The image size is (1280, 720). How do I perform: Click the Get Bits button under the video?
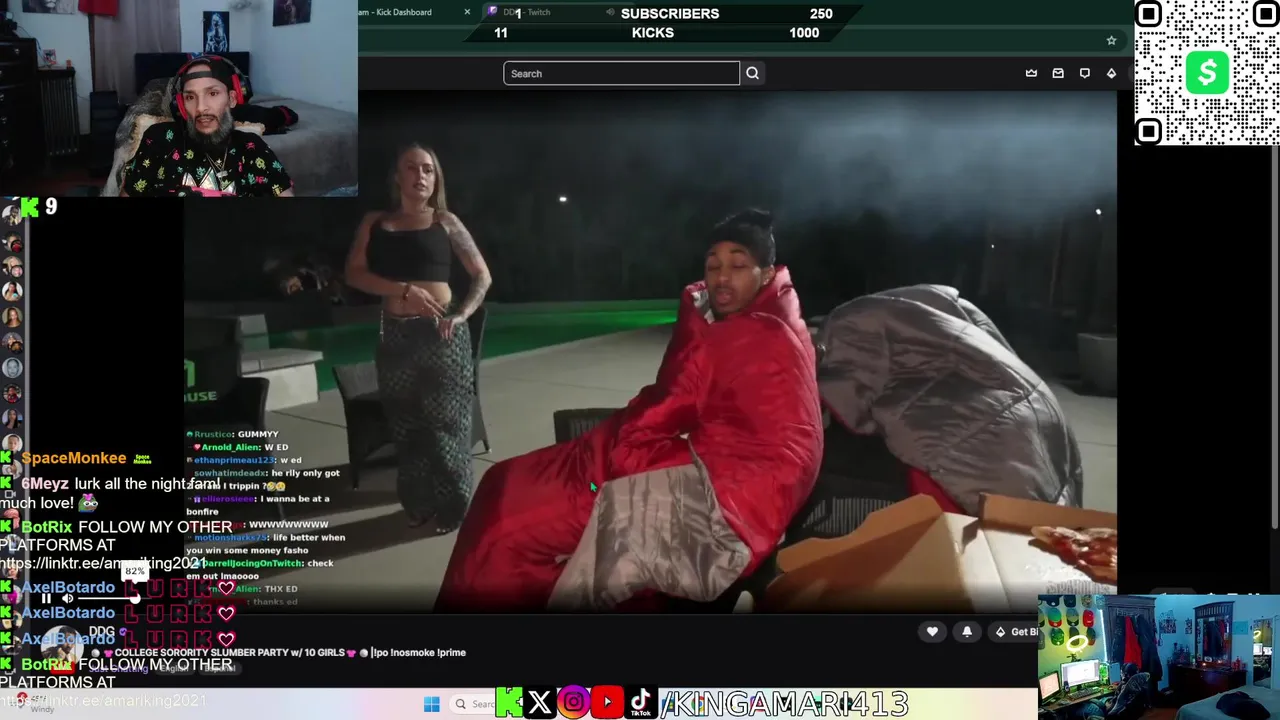click(1014, 631)
